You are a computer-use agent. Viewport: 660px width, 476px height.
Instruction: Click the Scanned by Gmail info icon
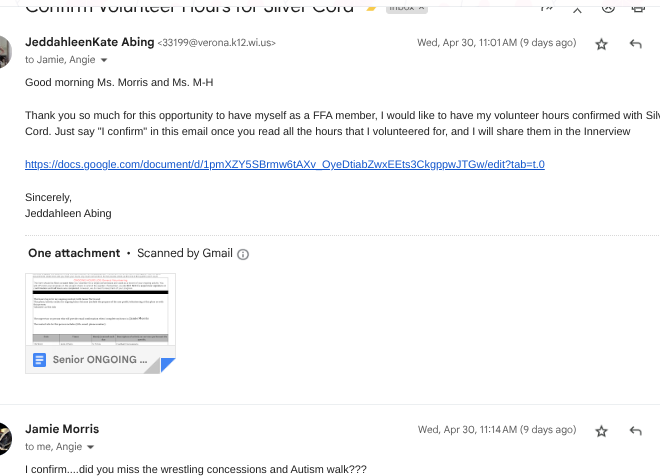point(243,254)
